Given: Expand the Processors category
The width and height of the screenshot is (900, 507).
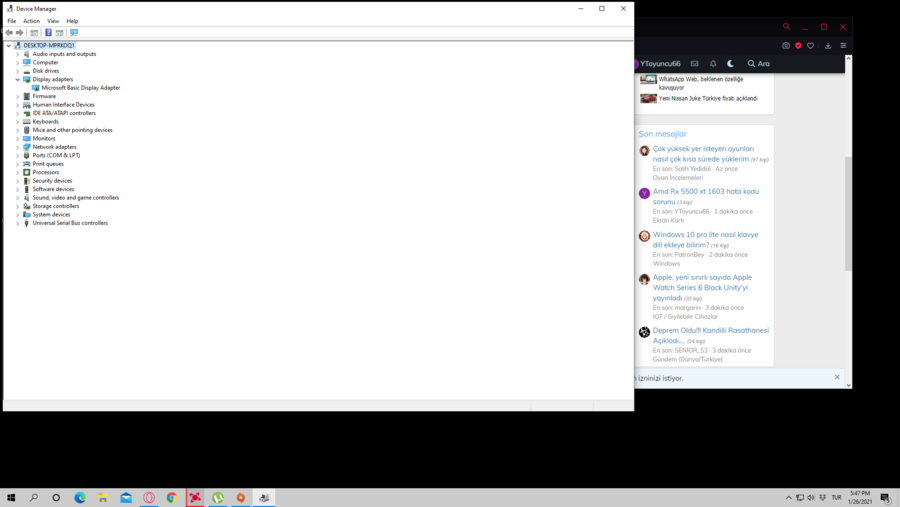Looking at the screenshot, I should 17,172.
